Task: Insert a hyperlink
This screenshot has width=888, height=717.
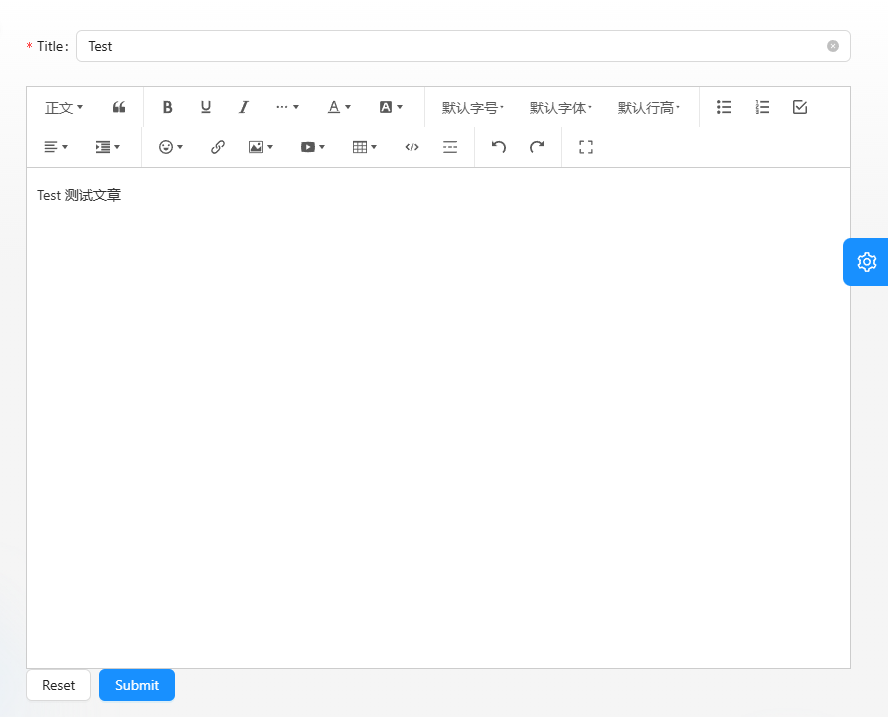Action: pos(218,147)
